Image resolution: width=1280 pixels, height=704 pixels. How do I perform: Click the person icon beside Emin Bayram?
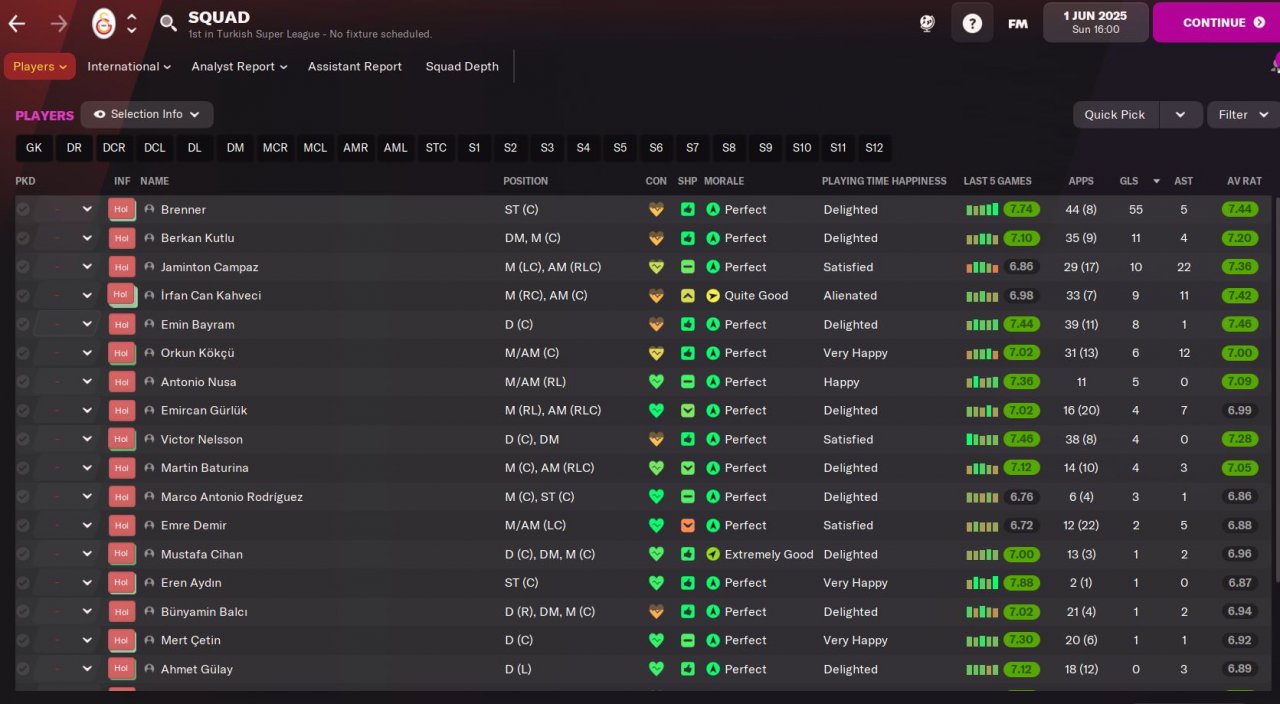[150, 324]
